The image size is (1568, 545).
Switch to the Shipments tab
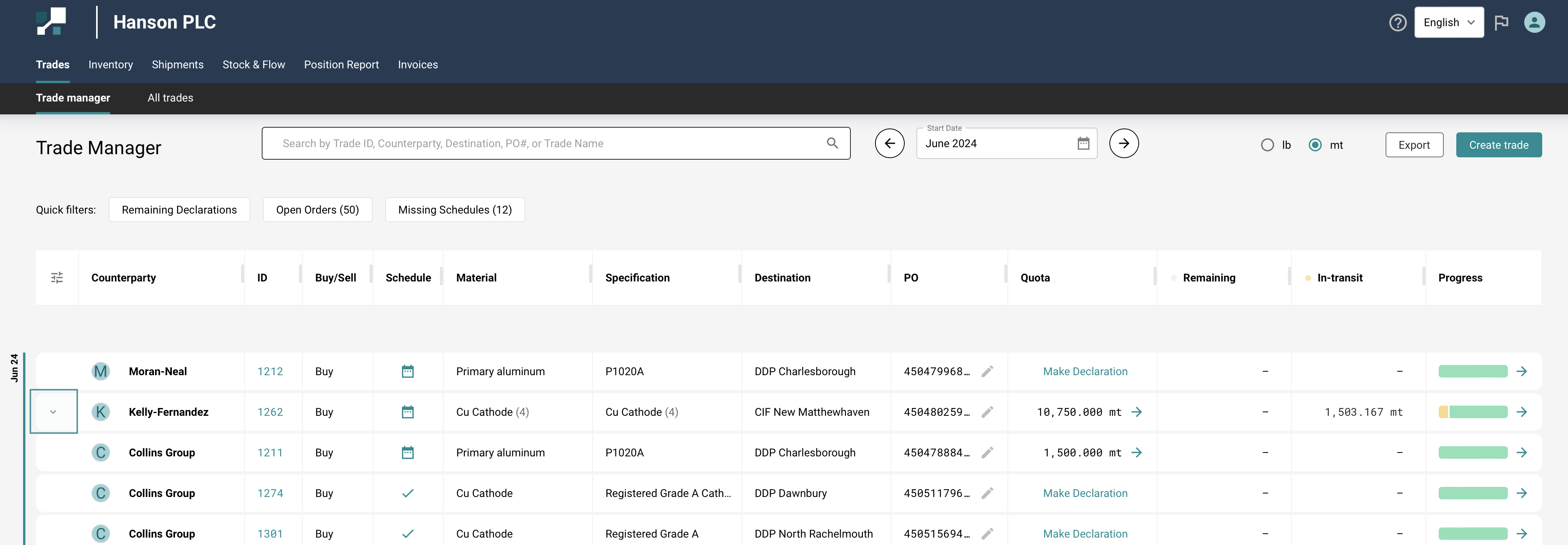coord(177,64)
